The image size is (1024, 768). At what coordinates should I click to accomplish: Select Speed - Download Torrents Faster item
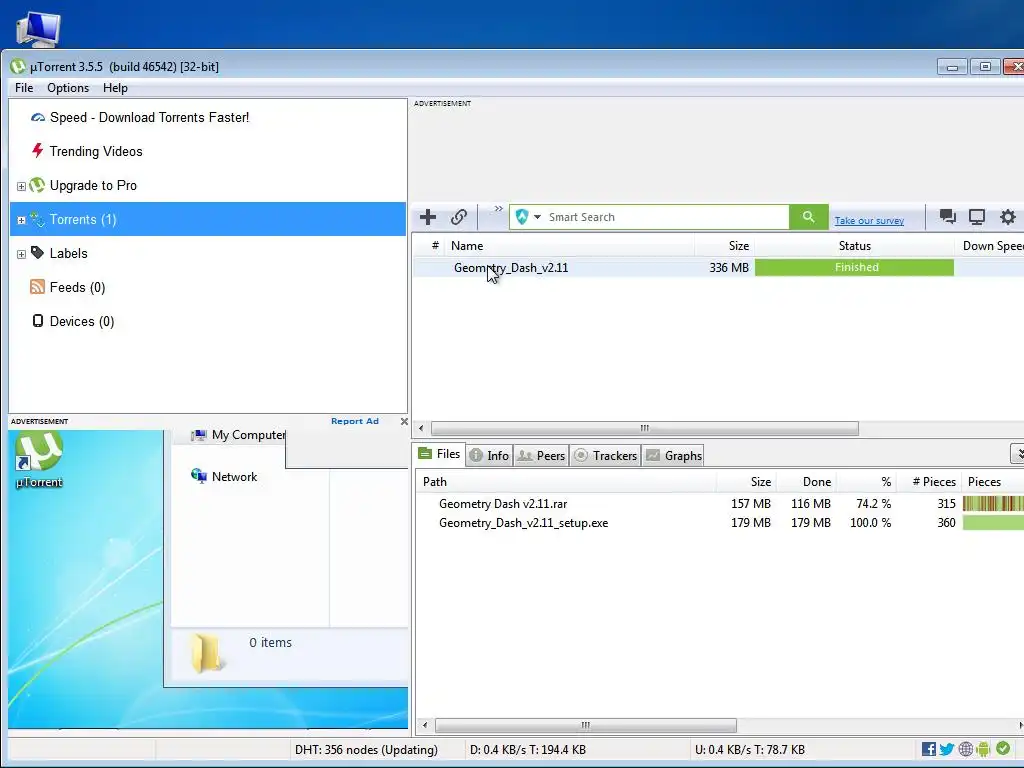coord(150,118)
